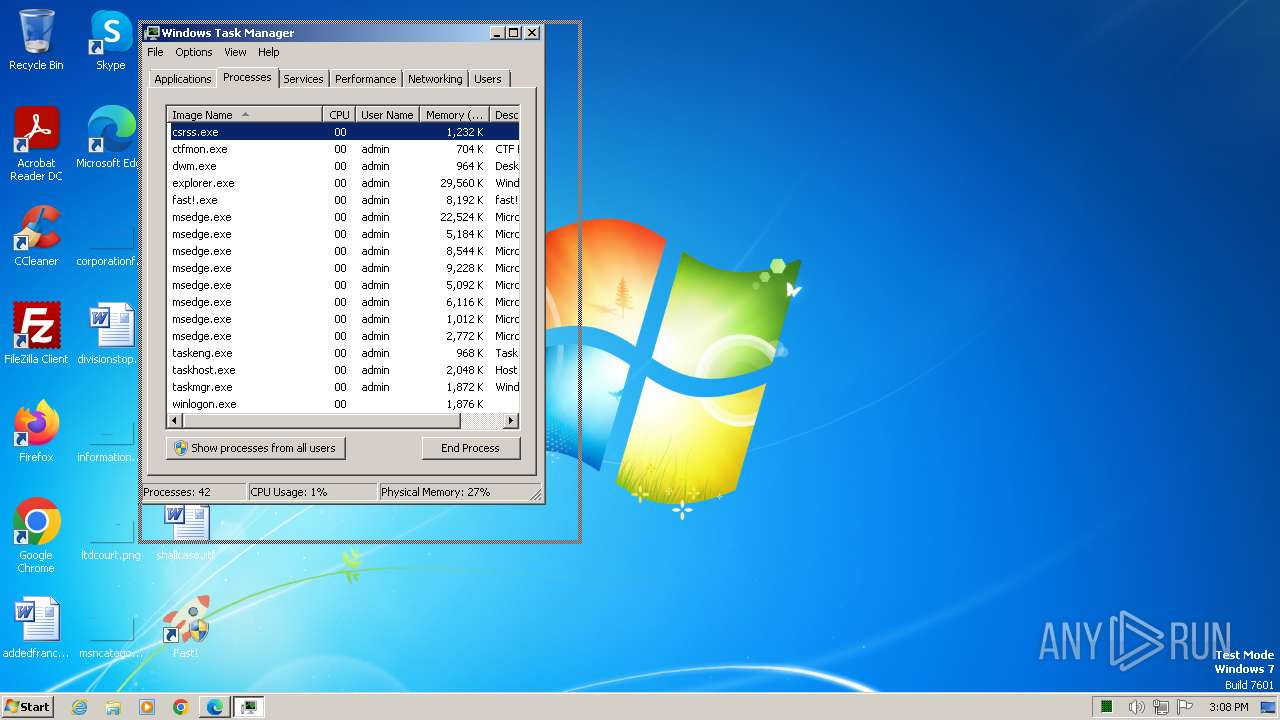Open the volume speaker tray icon
Viewport: 1280px width, 720px height.
coord(1136,707)
